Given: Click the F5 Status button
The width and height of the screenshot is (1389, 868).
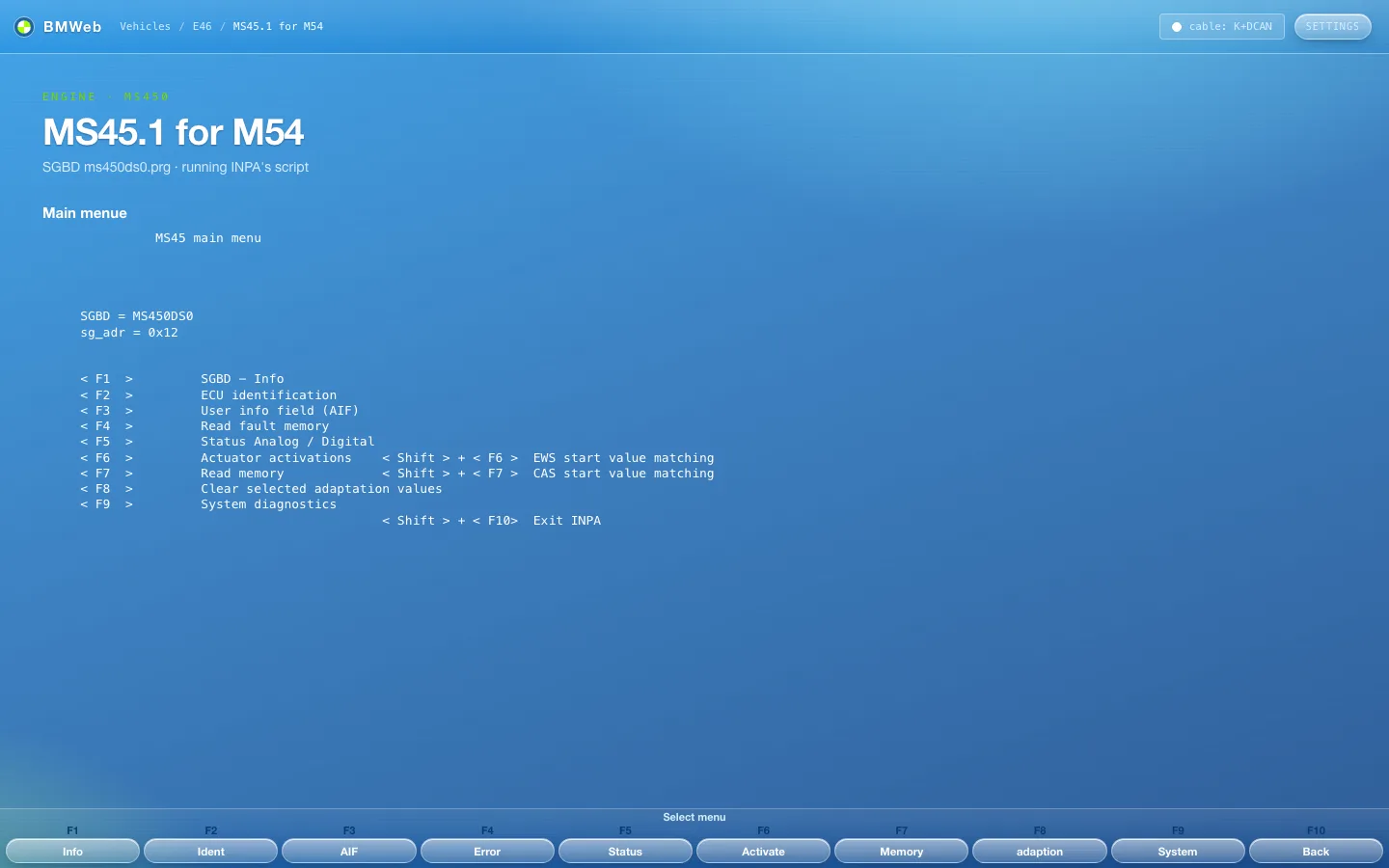Looking at the screenshot, I should [x=625, y=851].
